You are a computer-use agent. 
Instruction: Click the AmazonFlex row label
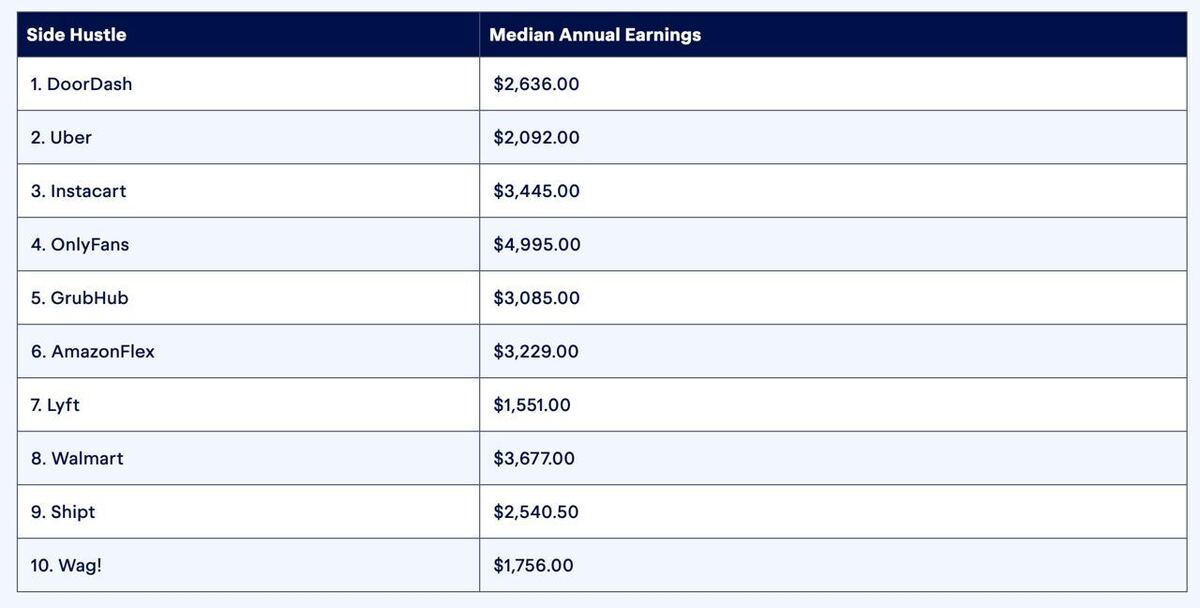(92, 352)
